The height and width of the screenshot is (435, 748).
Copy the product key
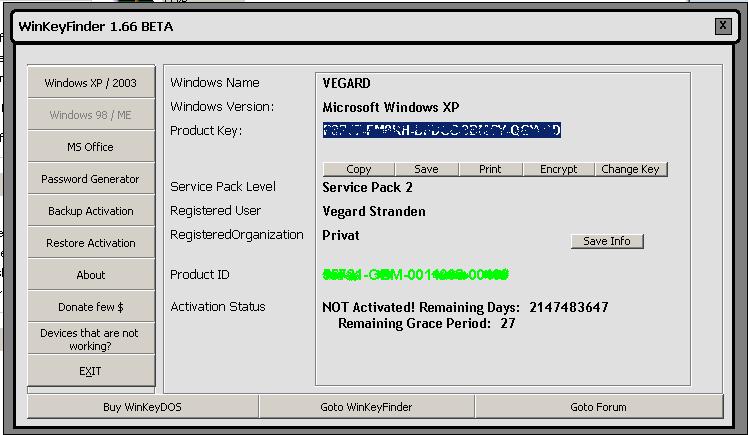[x=359, y=169]
